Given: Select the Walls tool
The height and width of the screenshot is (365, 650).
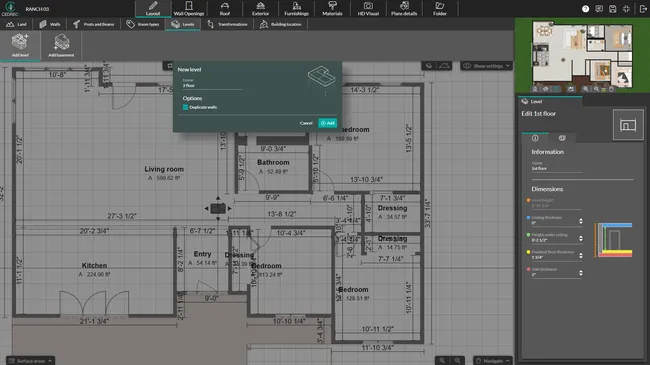Looking at the screenshot, I should coord(50,24).
